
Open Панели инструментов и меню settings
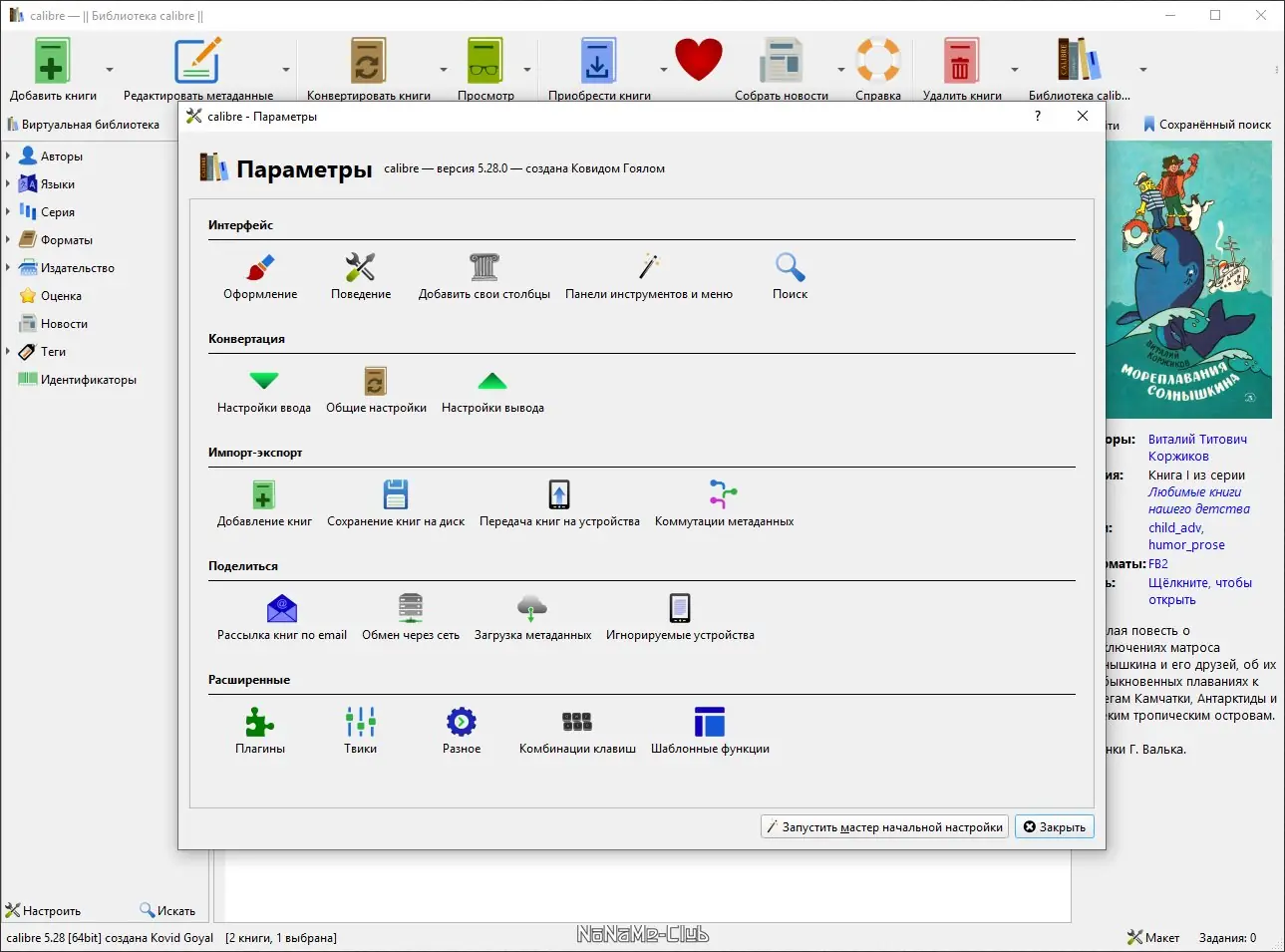(649, 276)
